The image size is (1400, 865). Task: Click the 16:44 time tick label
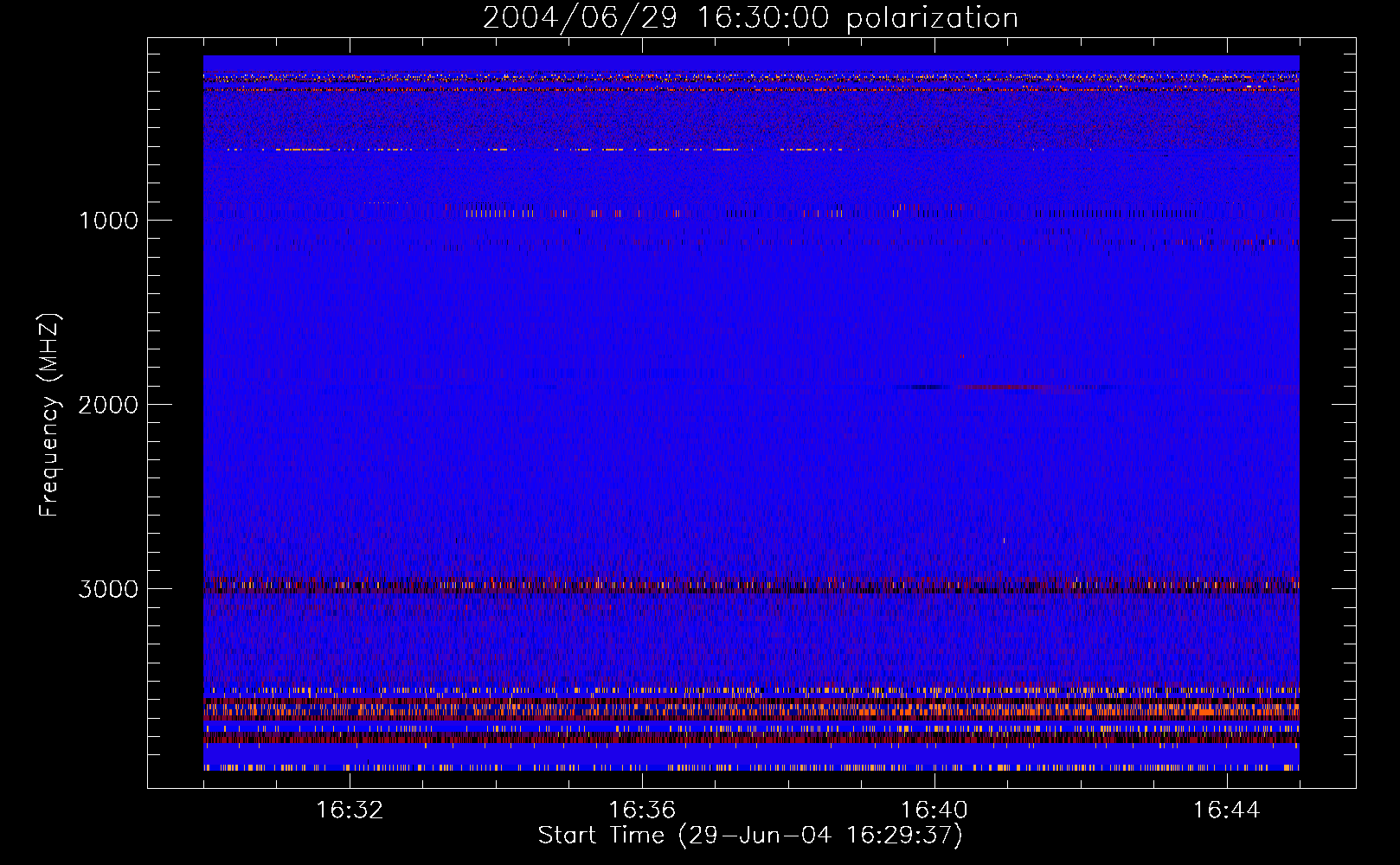(x=1227, y=811)
